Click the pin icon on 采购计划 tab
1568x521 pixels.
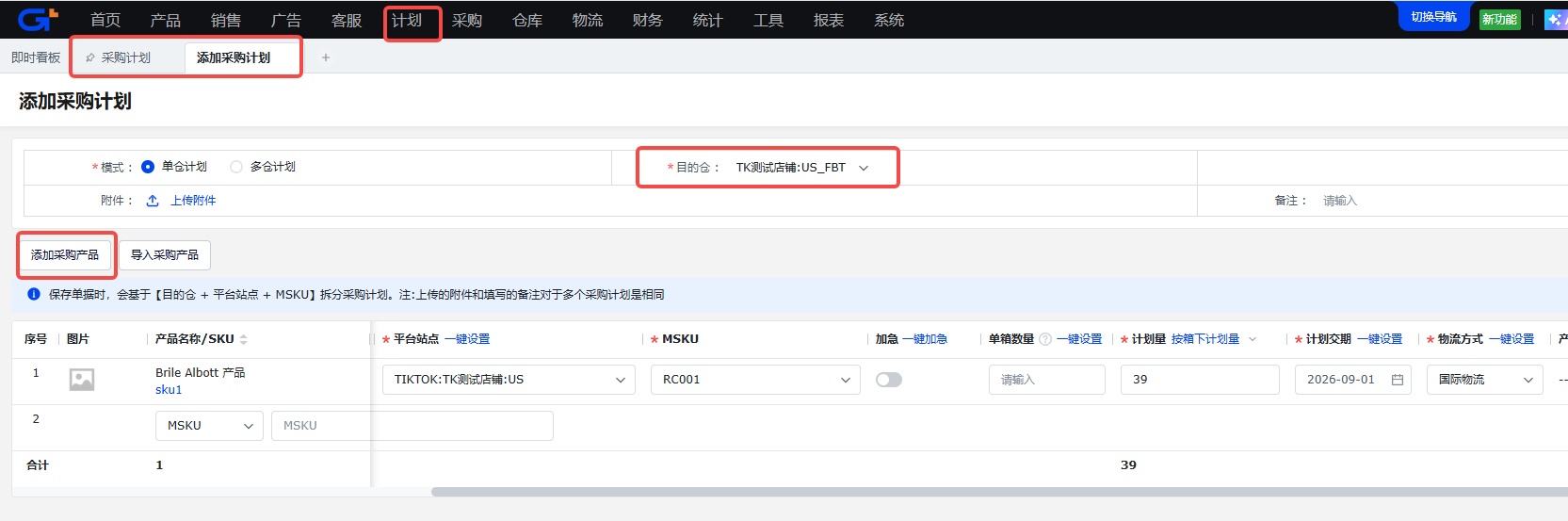[x=90, y=58]
